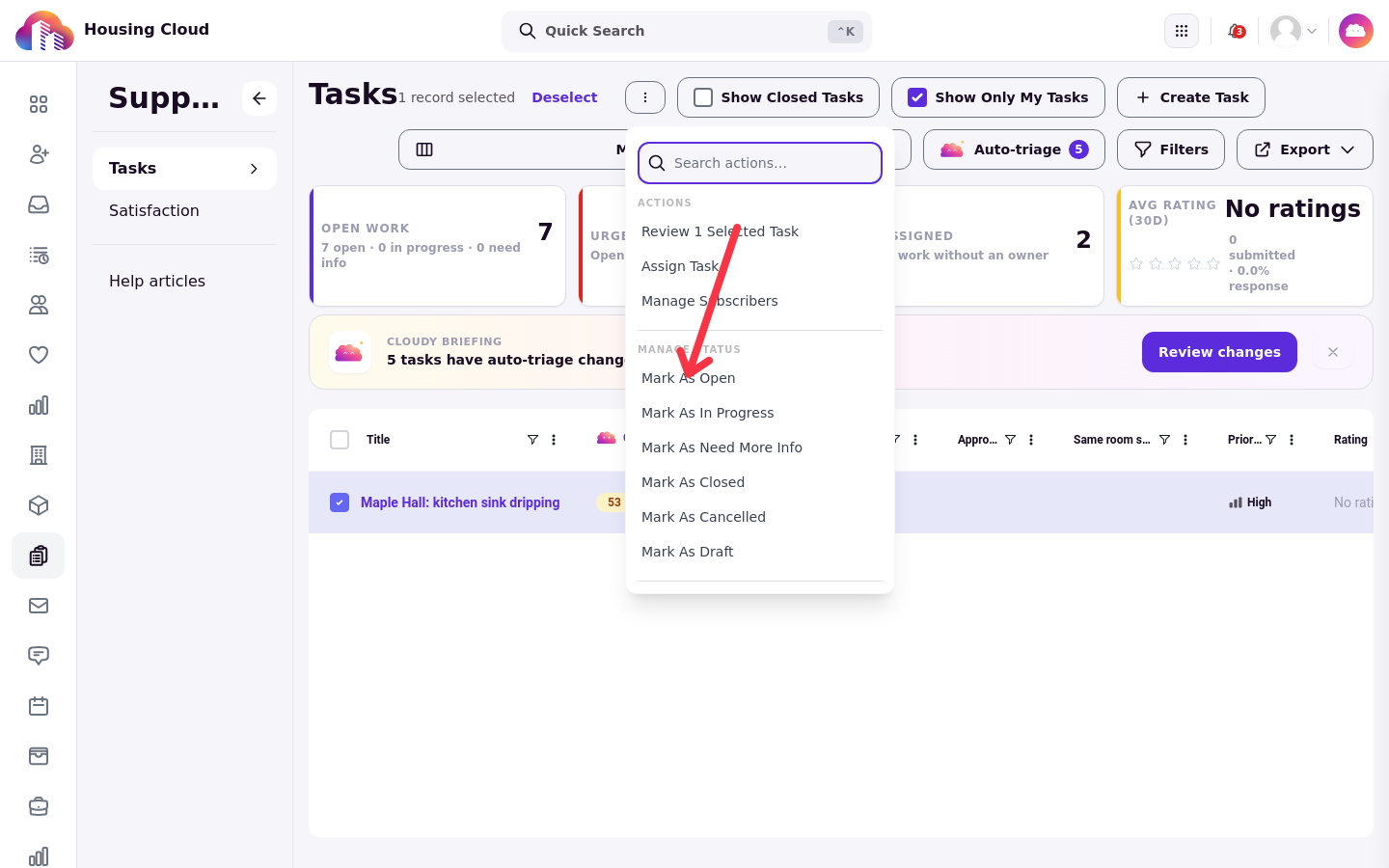Click the Auto-triage button
This screenshot has width=1389, height=868.
coord(1014,149)
